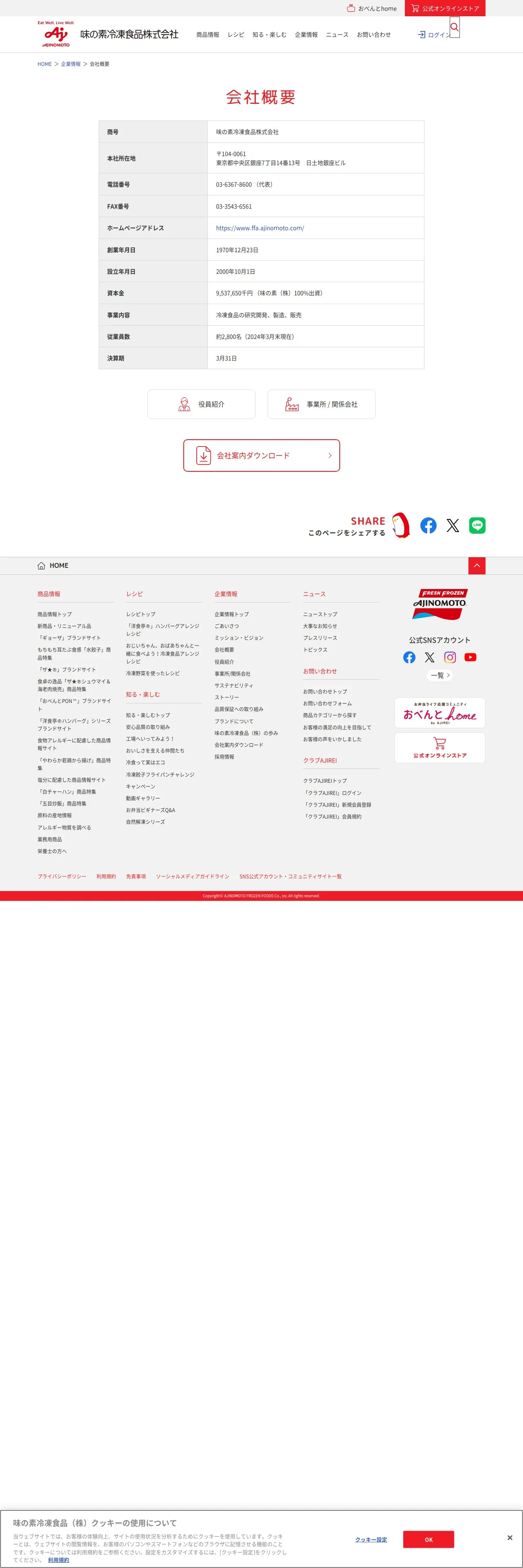Open 知る・楽しむ in the main navigation
The image size is (523, 1568).
tap(269, 35)
